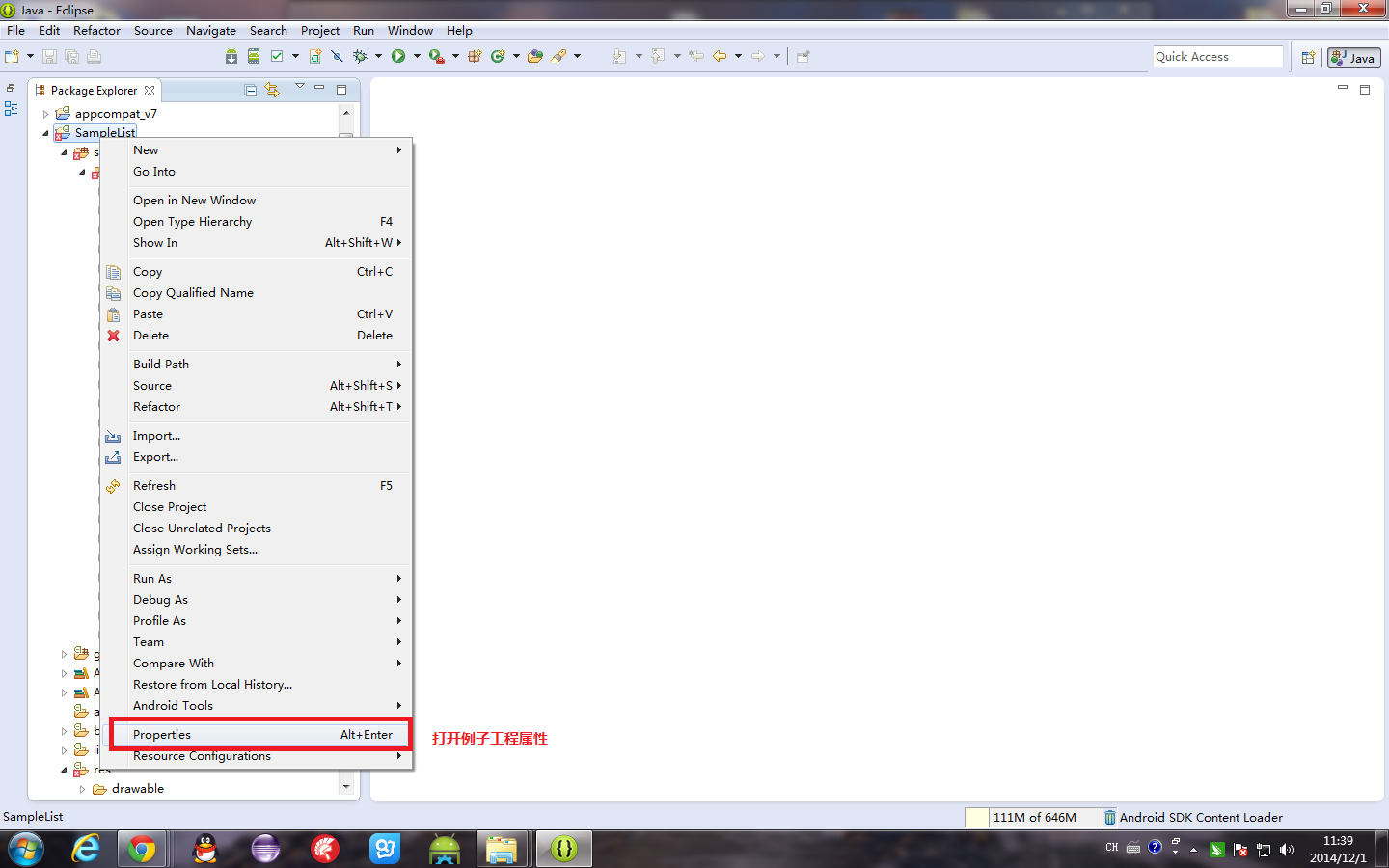
Task: Click the New Java Package icon
Action: point(475,56)
